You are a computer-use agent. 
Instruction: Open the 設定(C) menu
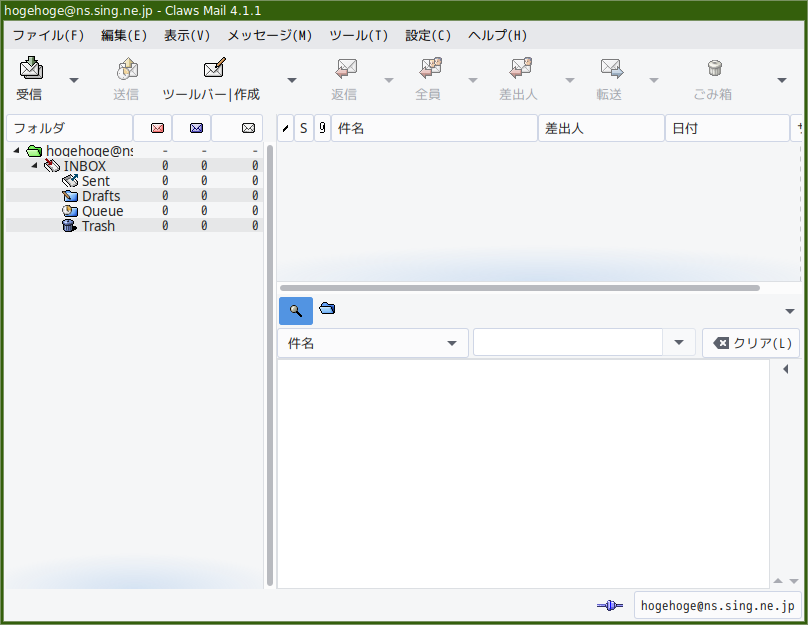[x=428, y=35]
